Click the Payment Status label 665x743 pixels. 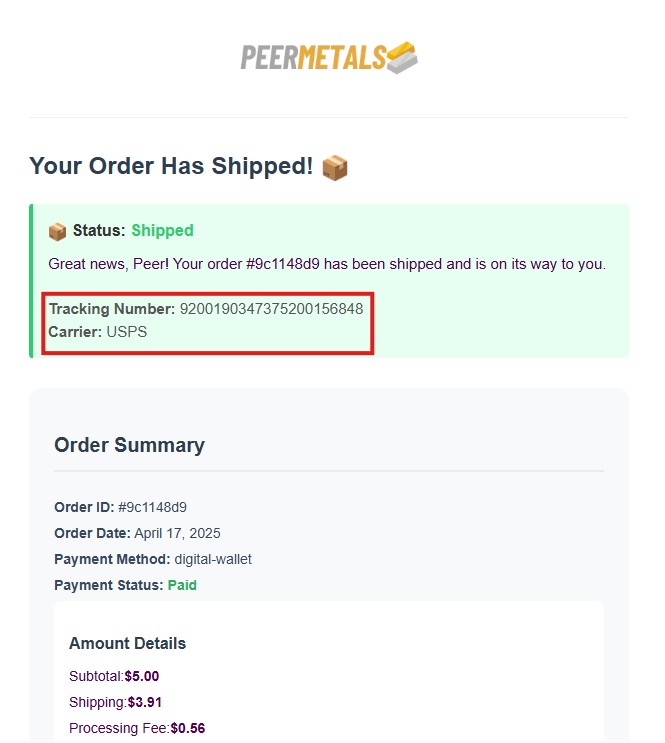(109, 585)
